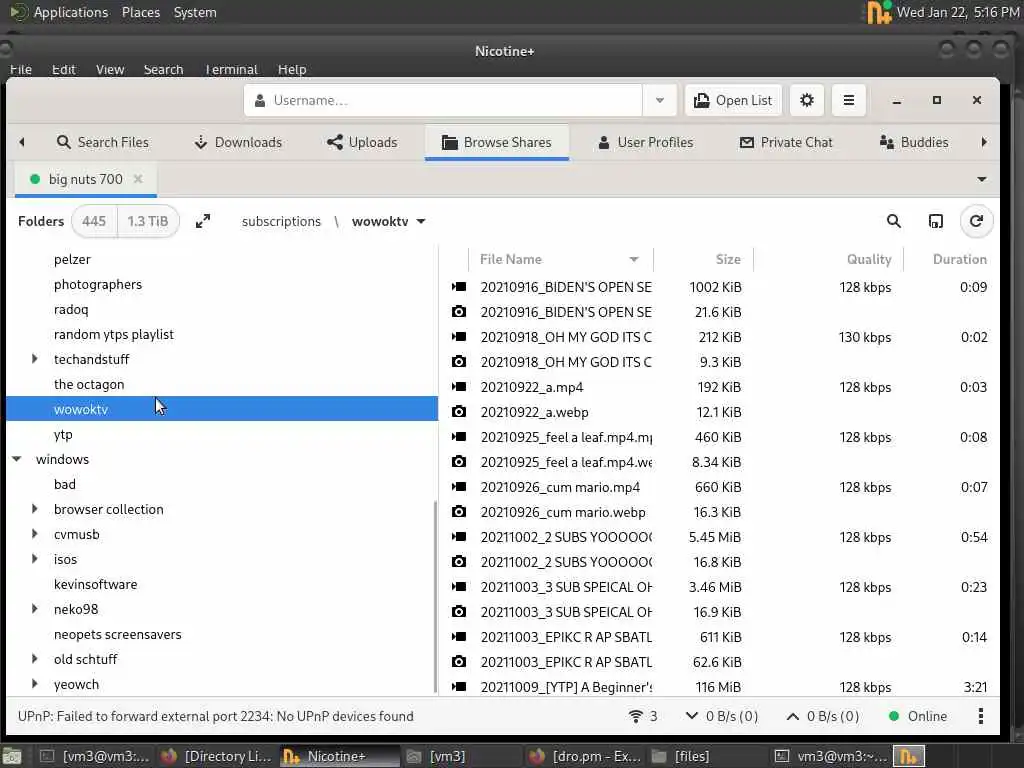The height and width of the screenshot is (768, 1024).
Task: Open the Terminal menu in the outer menubar
Action: point(231,69)
